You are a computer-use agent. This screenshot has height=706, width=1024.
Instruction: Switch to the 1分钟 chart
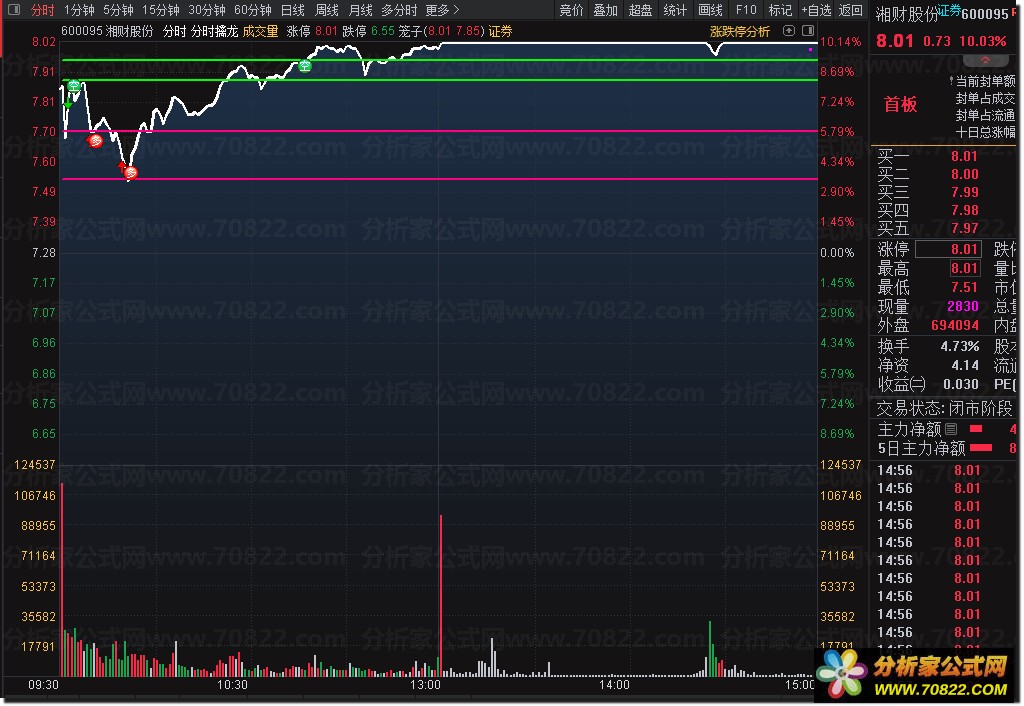[x=79, y=10]
